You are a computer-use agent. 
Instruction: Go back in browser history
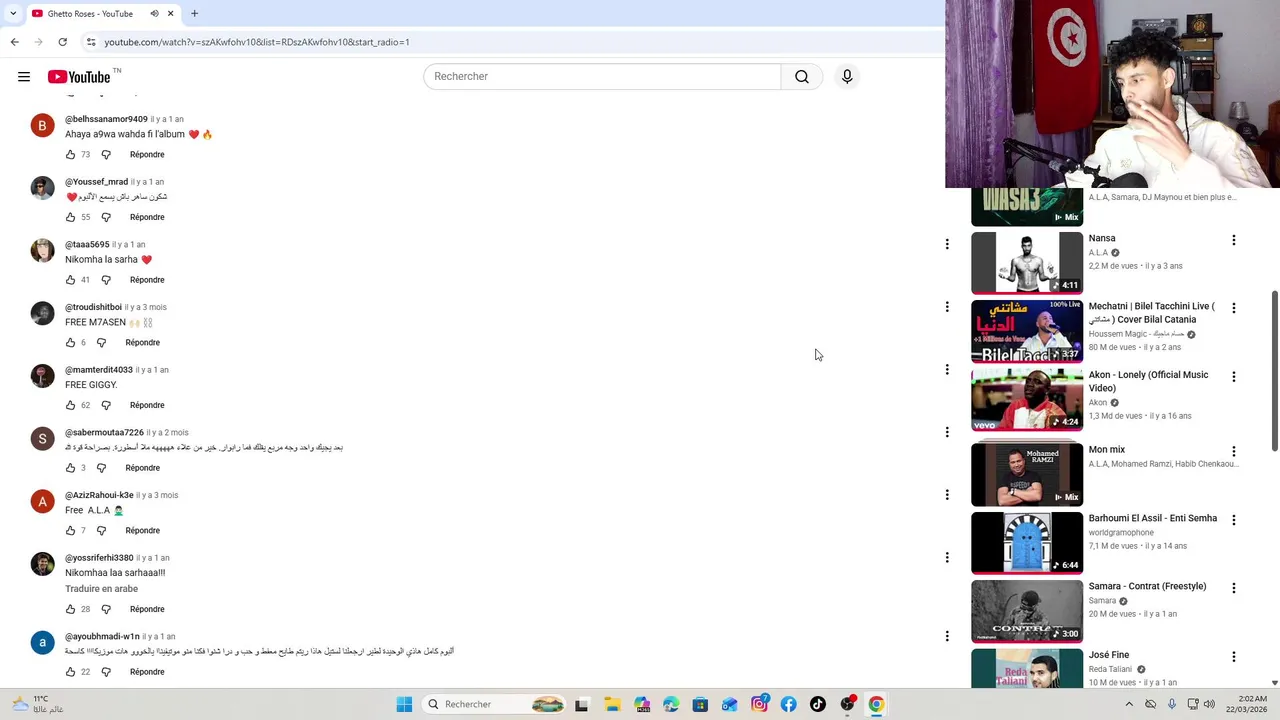pos(14,42)
